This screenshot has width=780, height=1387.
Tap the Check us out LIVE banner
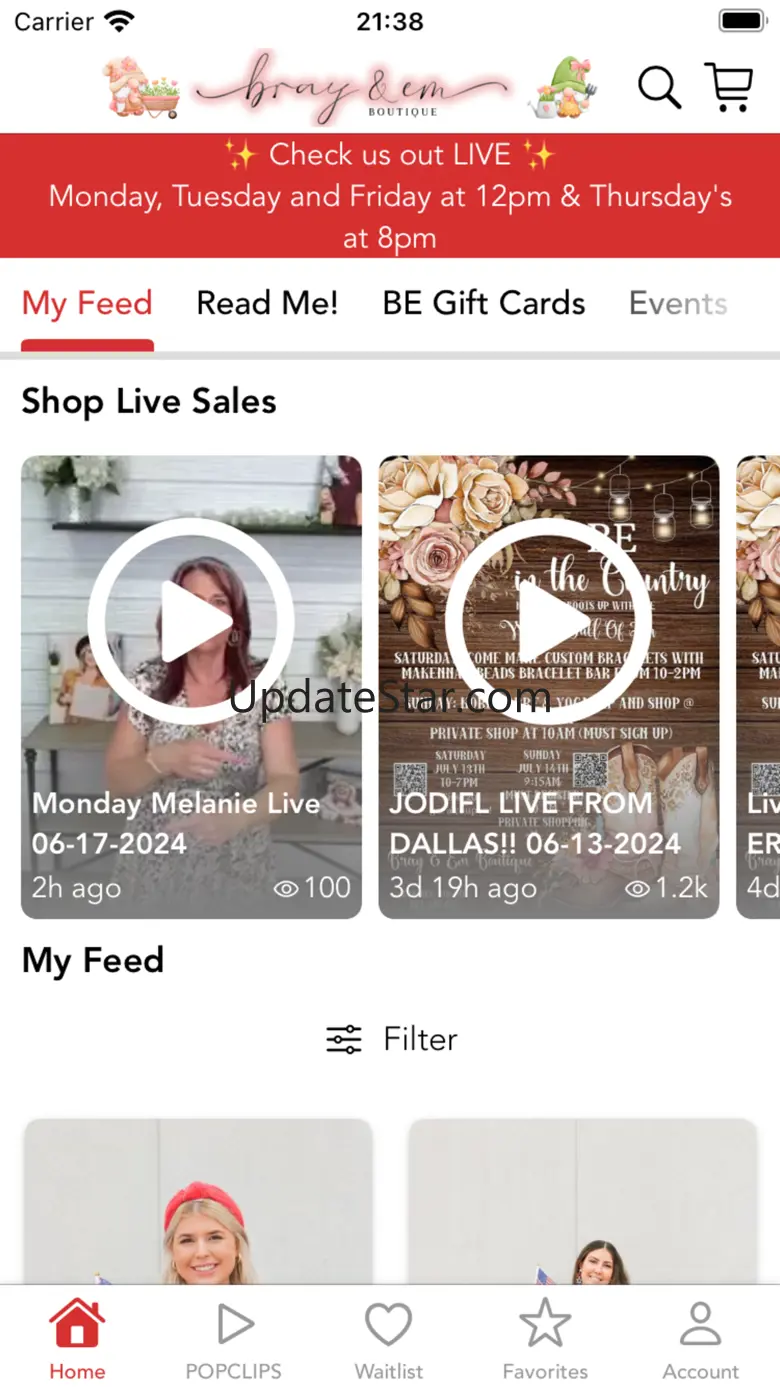[x=390, y=196]
